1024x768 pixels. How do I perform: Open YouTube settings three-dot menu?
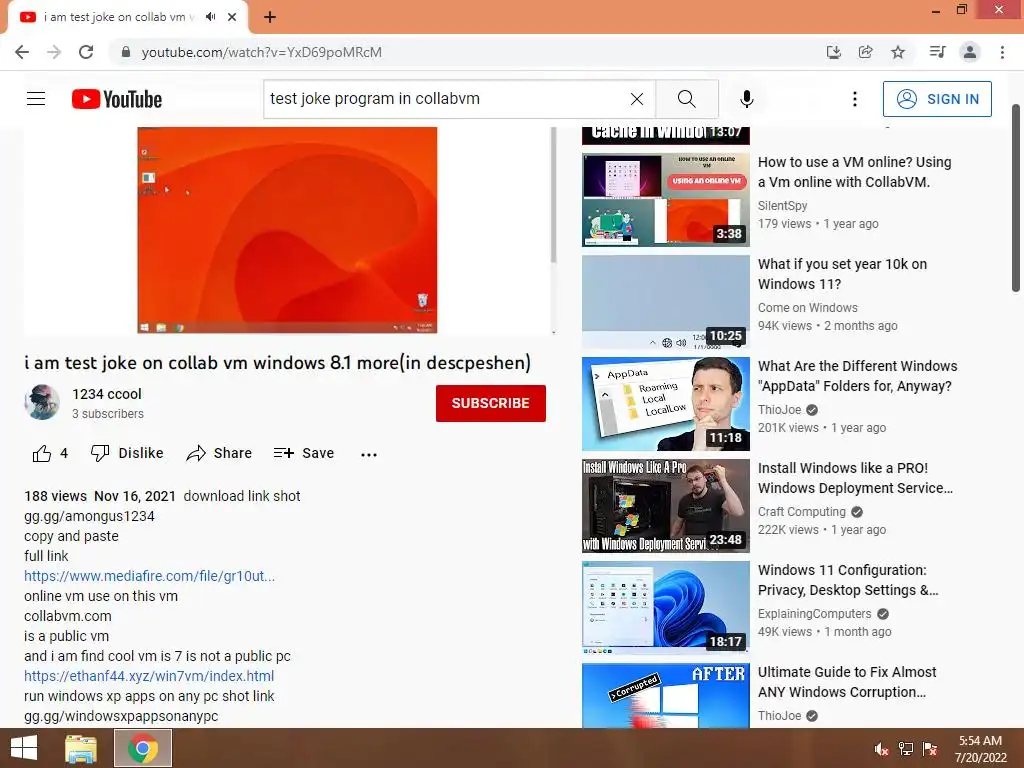coord(854,99)
